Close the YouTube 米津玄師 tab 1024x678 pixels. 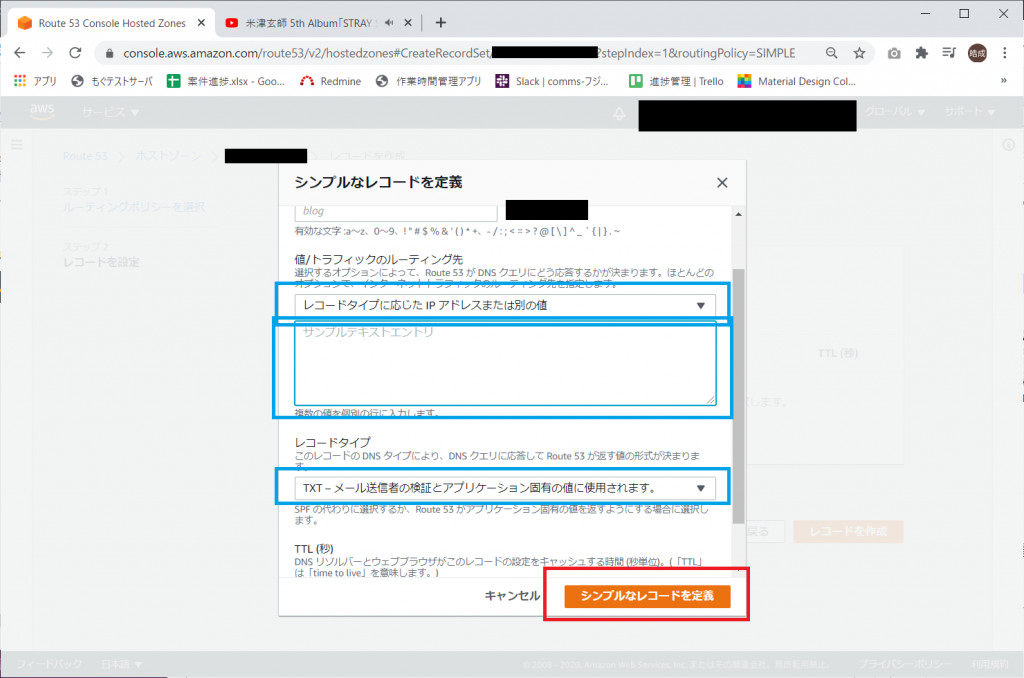[x=408, y=23]
